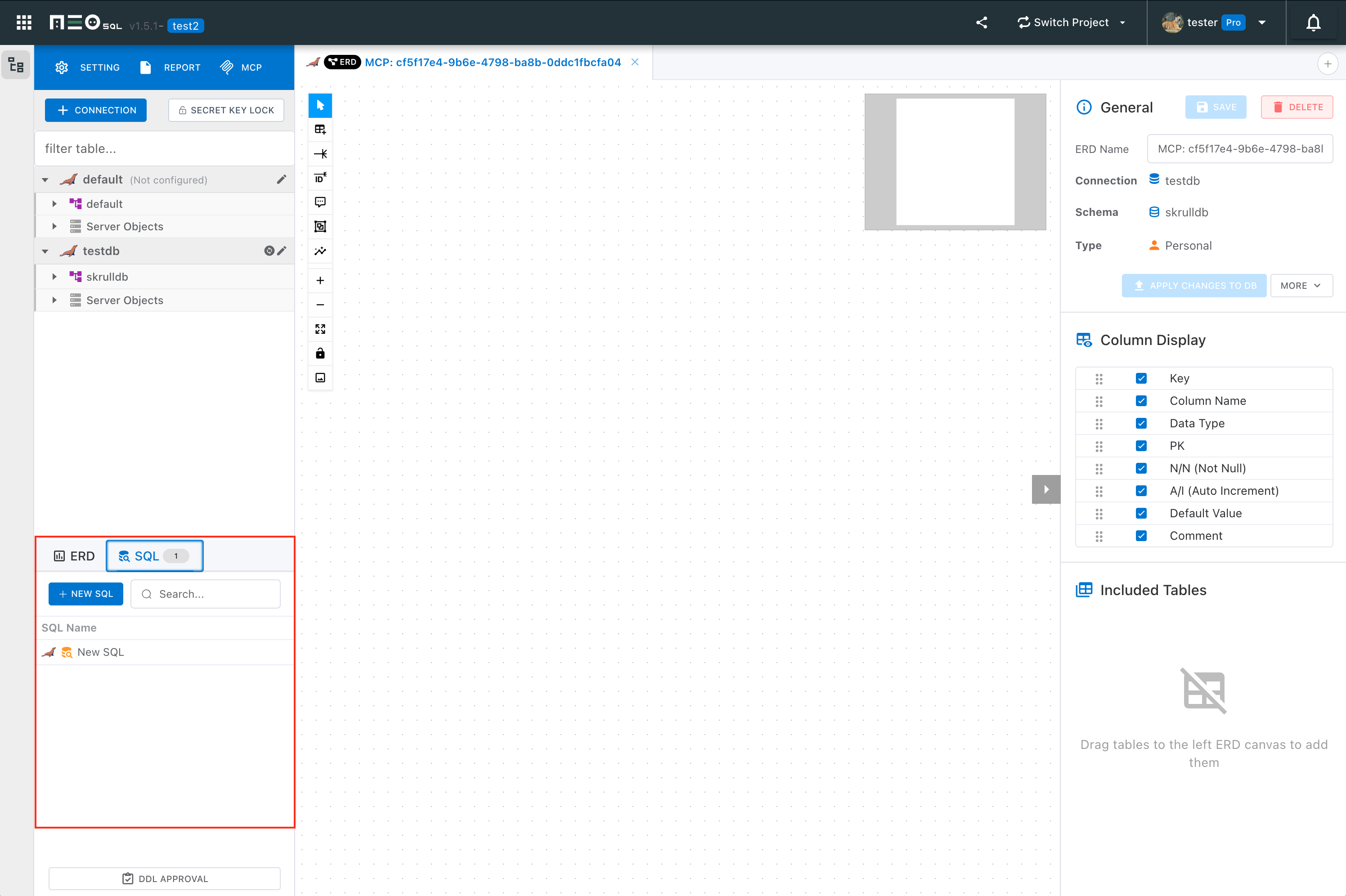Screen dimensions: 1346x896
Task: Click APPLY CHANGES TO DB button
Action: [1194, 286]
